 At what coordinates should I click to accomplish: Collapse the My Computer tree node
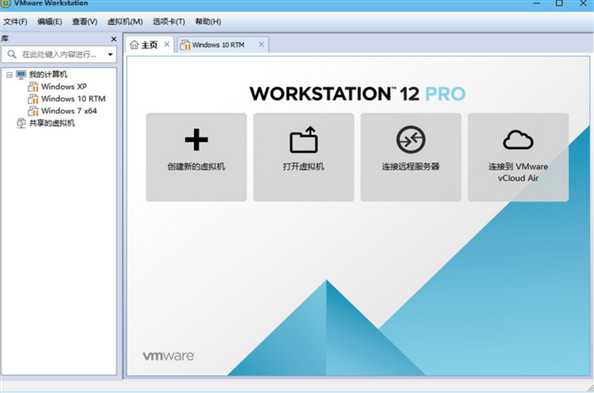(9, 75)
